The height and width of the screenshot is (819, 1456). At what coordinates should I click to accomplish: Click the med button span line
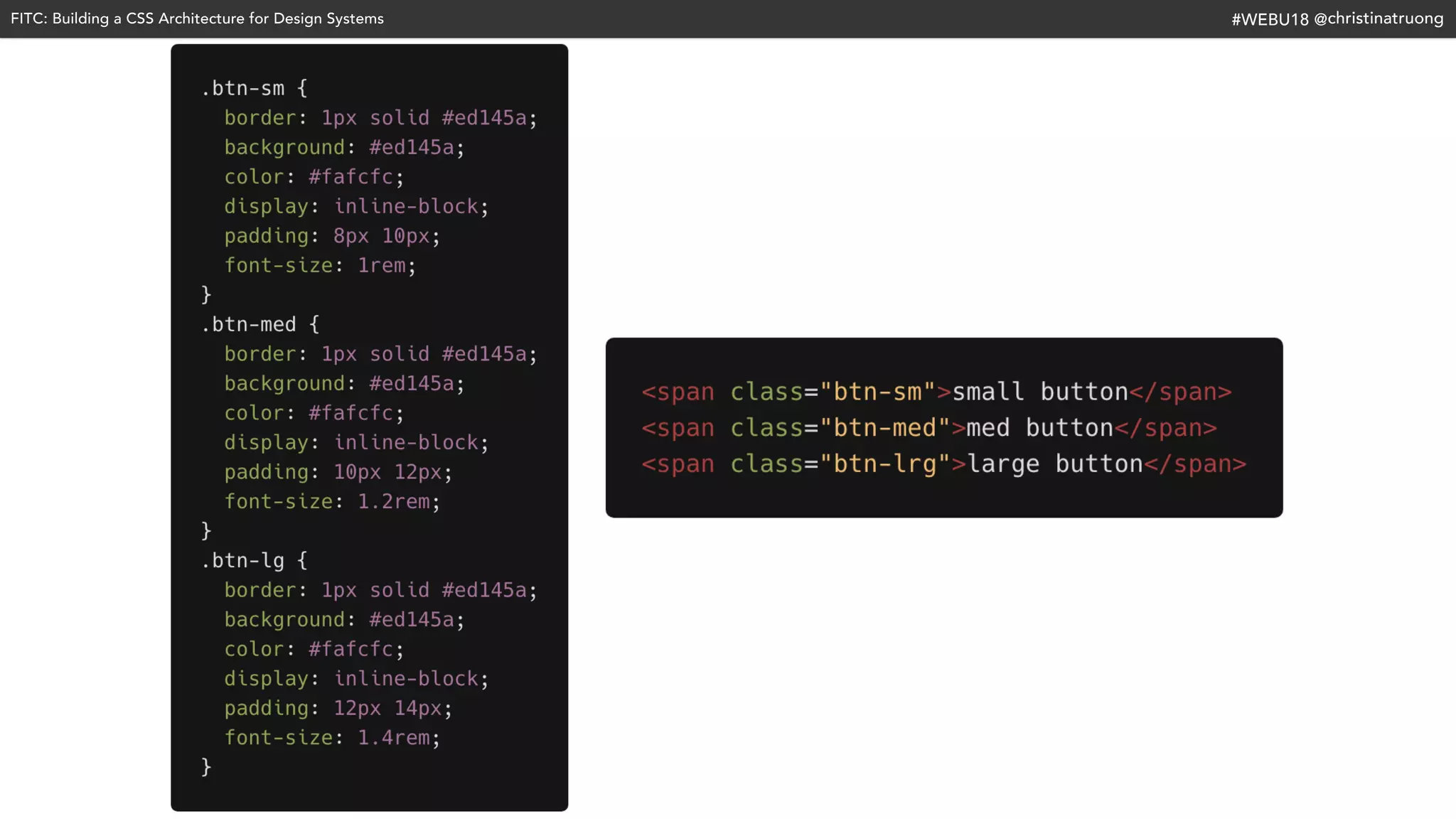point(929,428)
